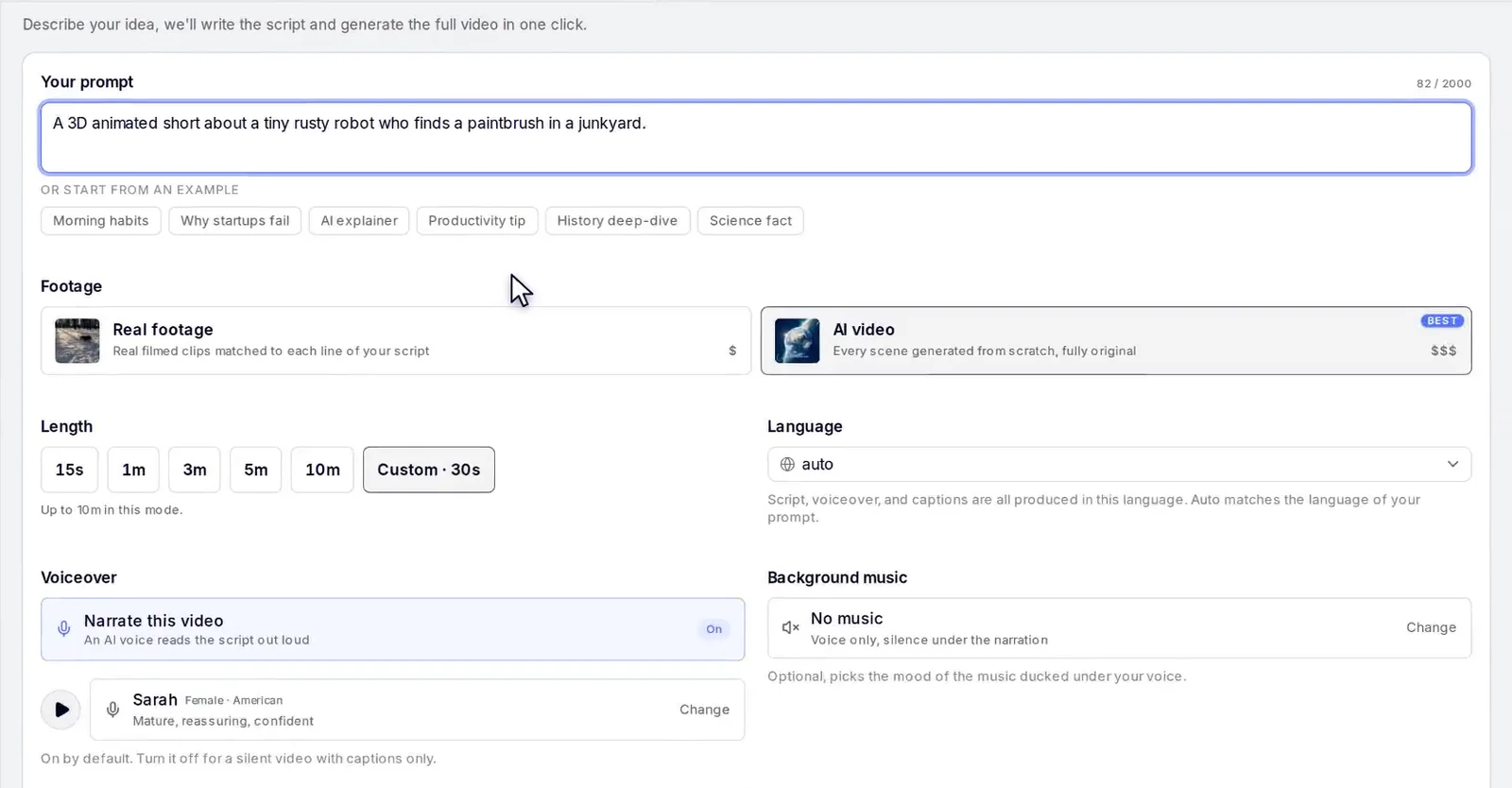1512x788 pixels.
Task: Pick the 10m length option
Action: 322,470
